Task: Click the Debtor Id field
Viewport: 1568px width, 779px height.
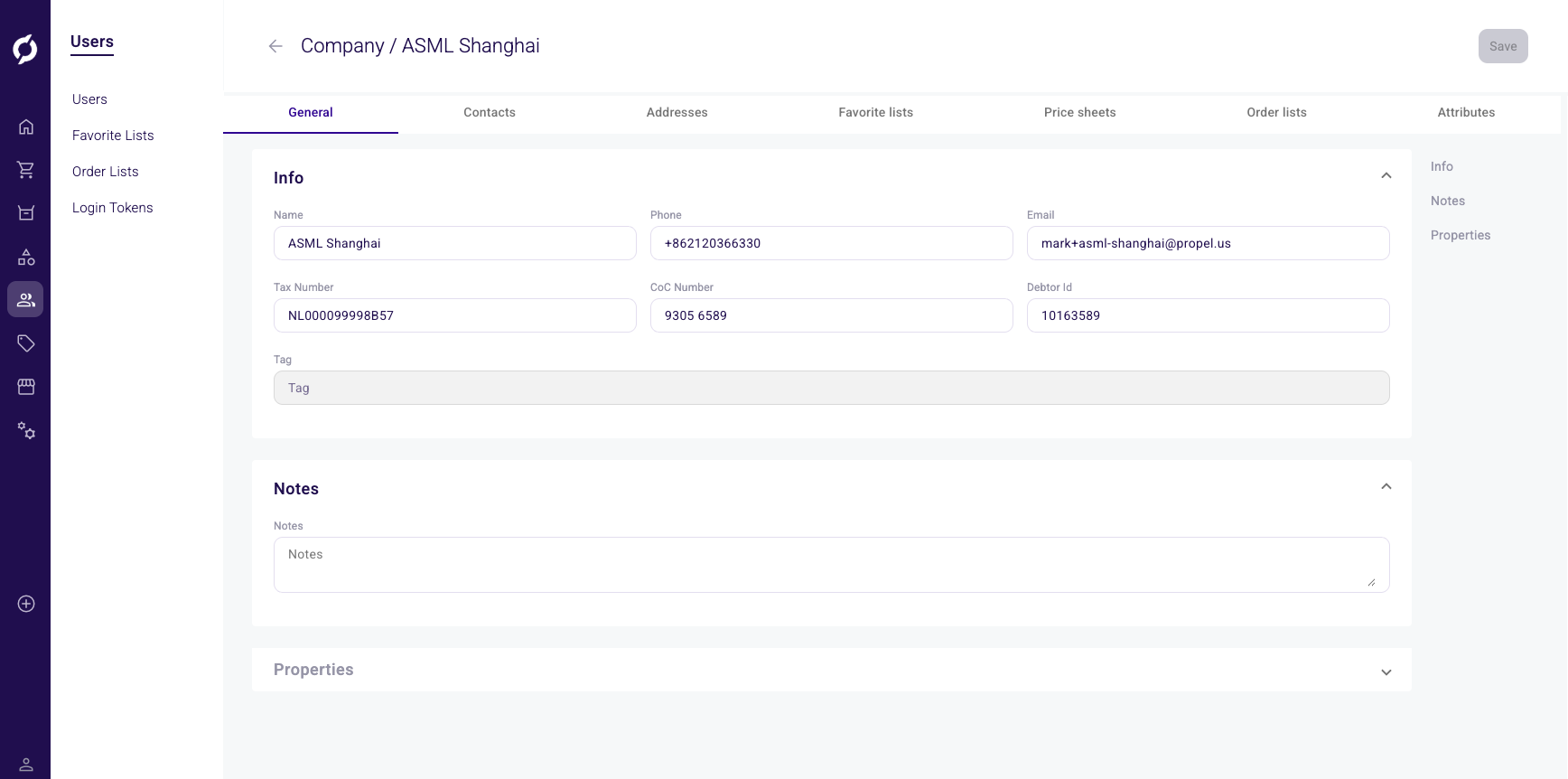Action: pos(1209,315)
